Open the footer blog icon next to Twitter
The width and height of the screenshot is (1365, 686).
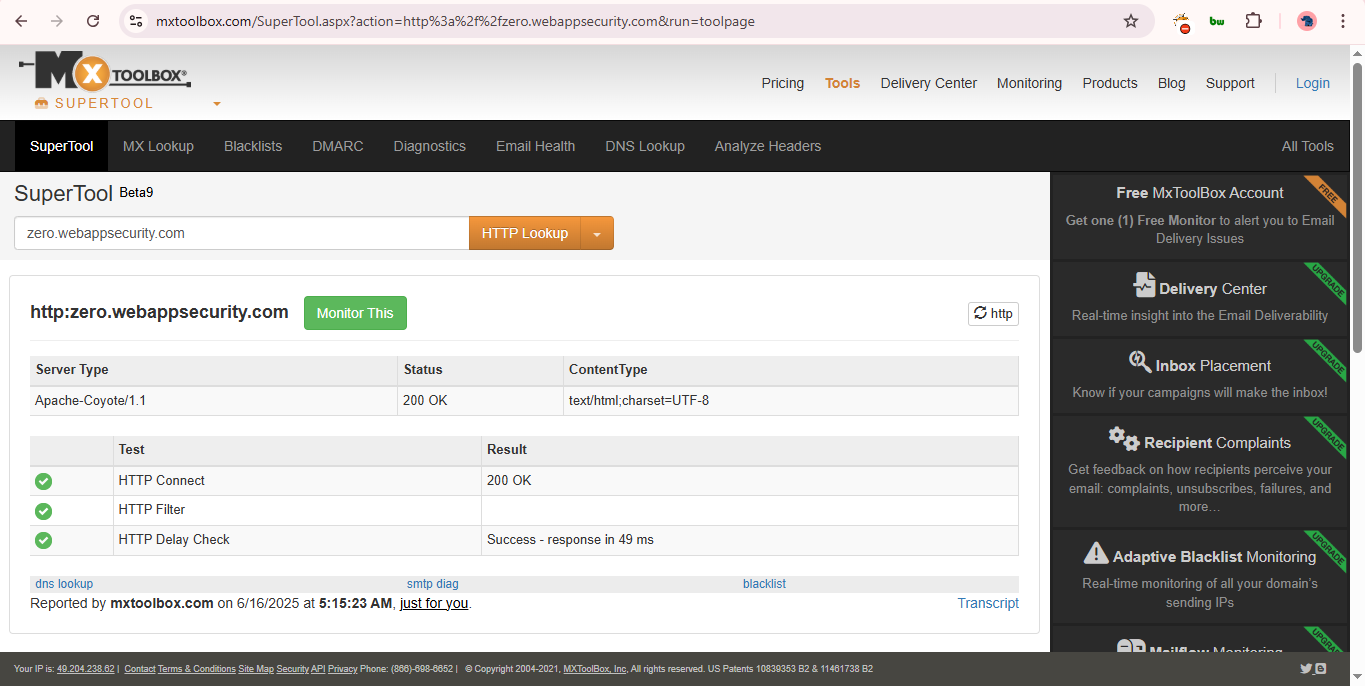coord(1321,669)
